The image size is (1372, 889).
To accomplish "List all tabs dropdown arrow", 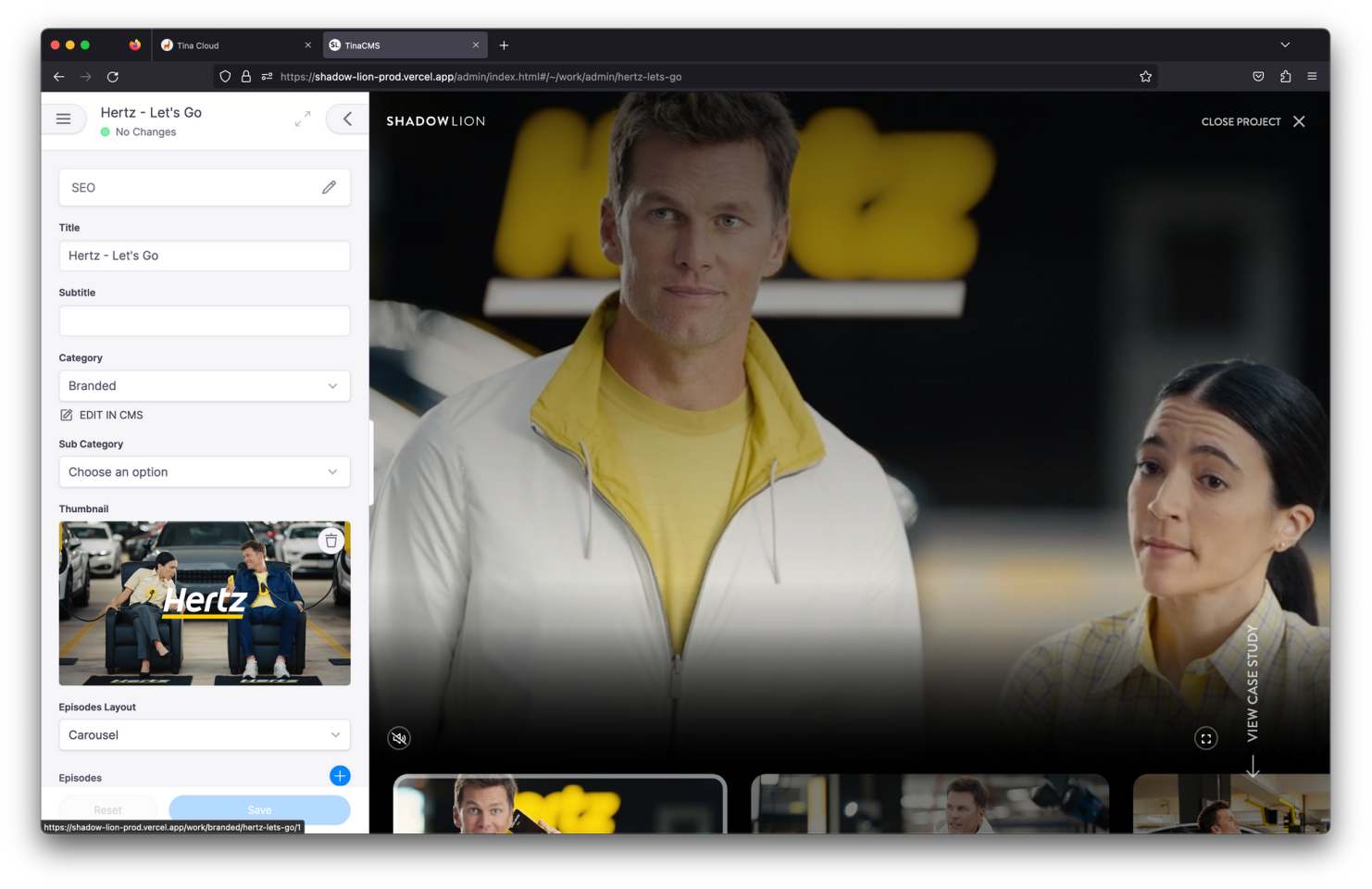I will click(1285, 44).
